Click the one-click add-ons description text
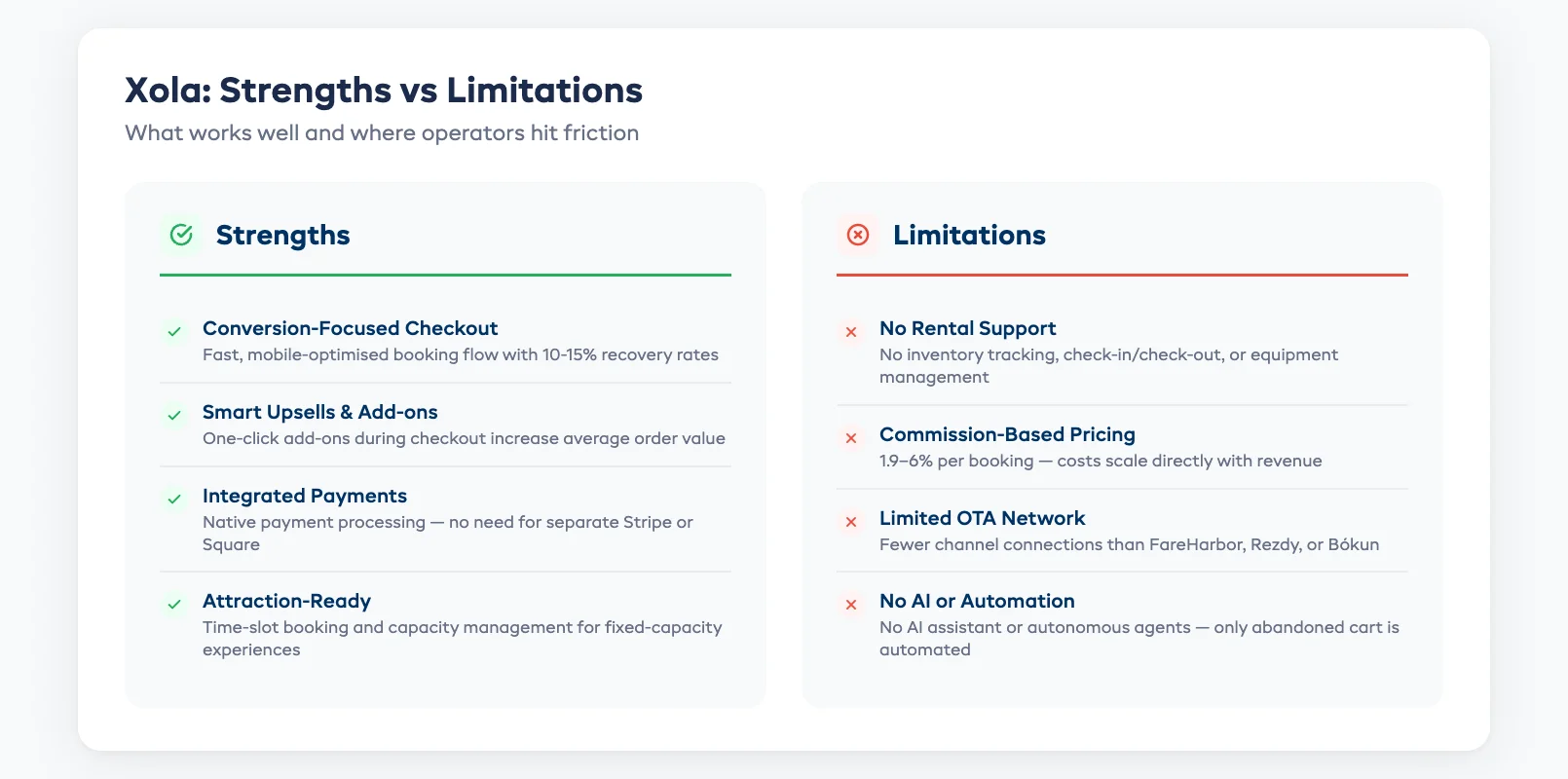Screen dimensions: 1568x779 click(x=464, y=438)
